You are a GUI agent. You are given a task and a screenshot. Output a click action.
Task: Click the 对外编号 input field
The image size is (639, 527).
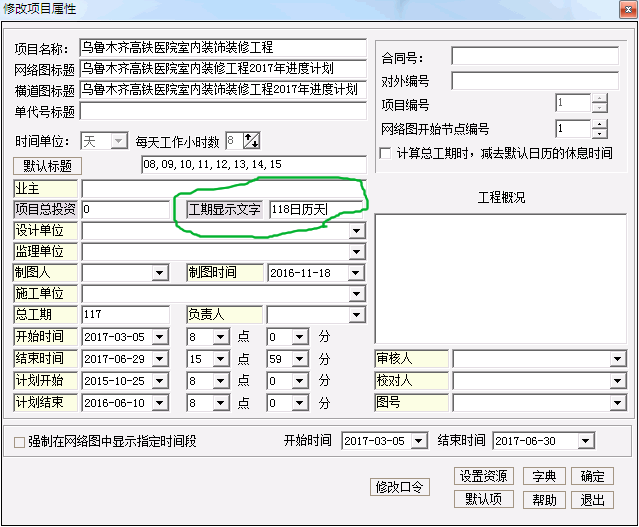point(535,81)
